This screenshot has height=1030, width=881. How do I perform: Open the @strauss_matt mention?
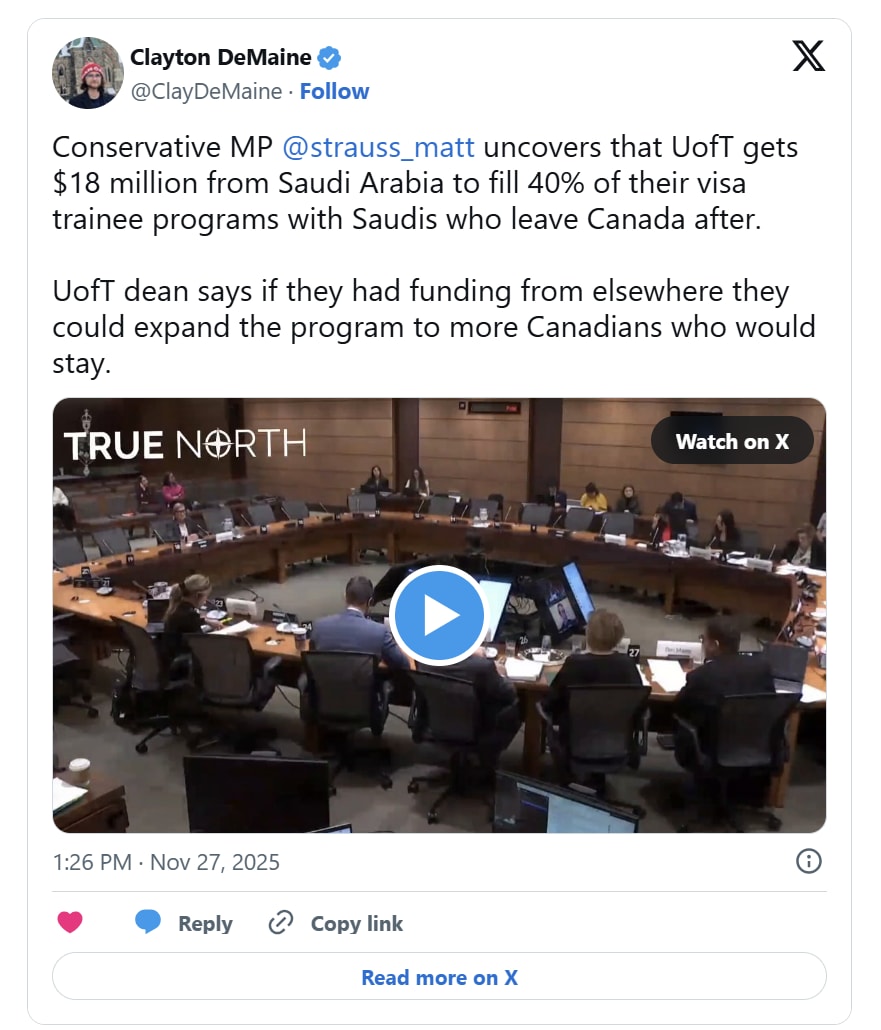point(378,147)
